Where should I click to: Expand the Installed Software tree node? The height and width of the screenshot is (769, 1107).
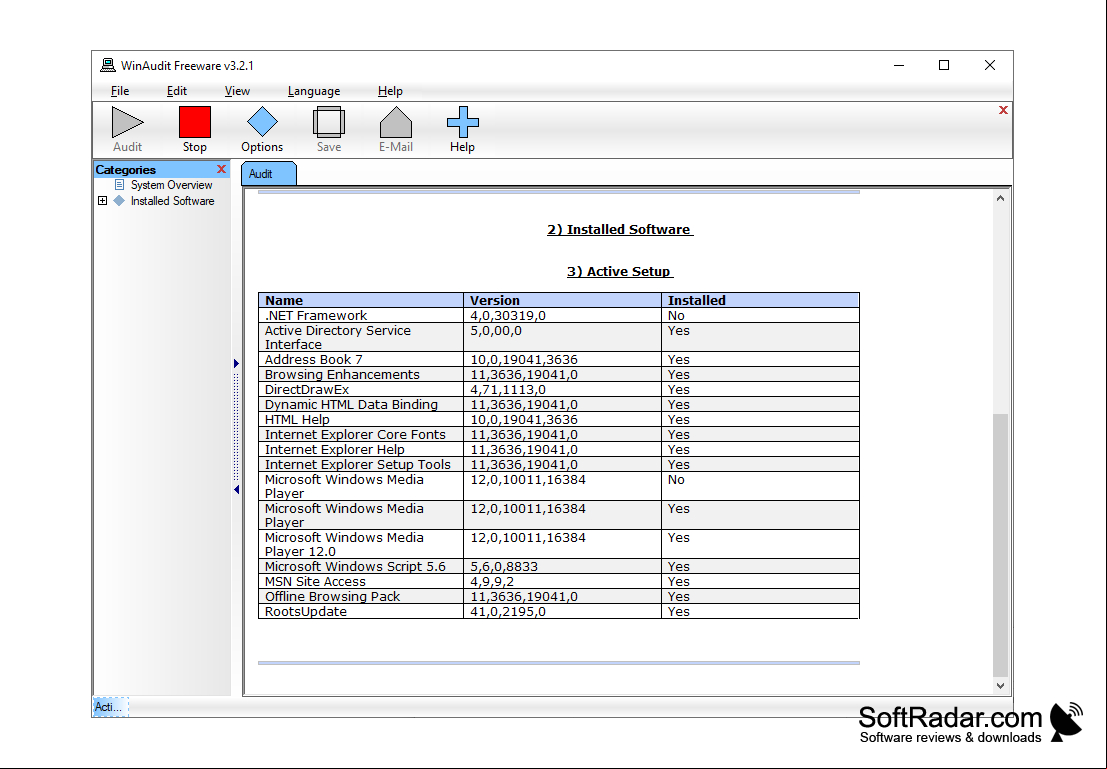[x=102, y=201]
